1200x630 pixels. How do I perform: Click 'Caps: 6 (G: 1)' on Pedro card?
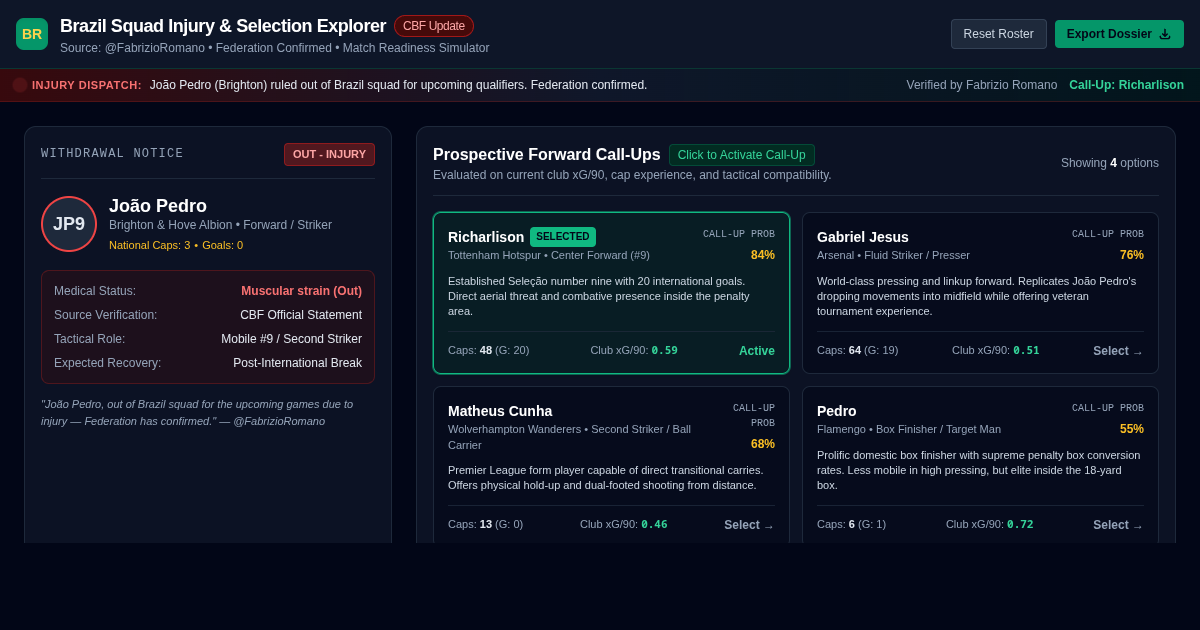(x=851, y=525)
